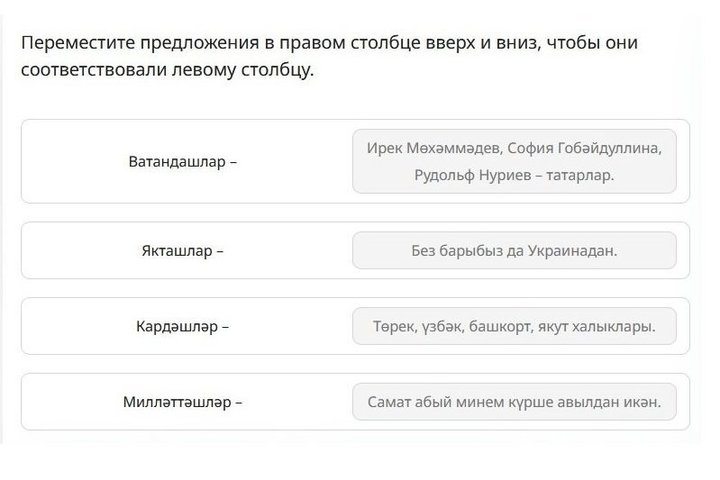Select the "Төрек, үзбәк, башкорт, якут халыклары." box

(514, 326)
